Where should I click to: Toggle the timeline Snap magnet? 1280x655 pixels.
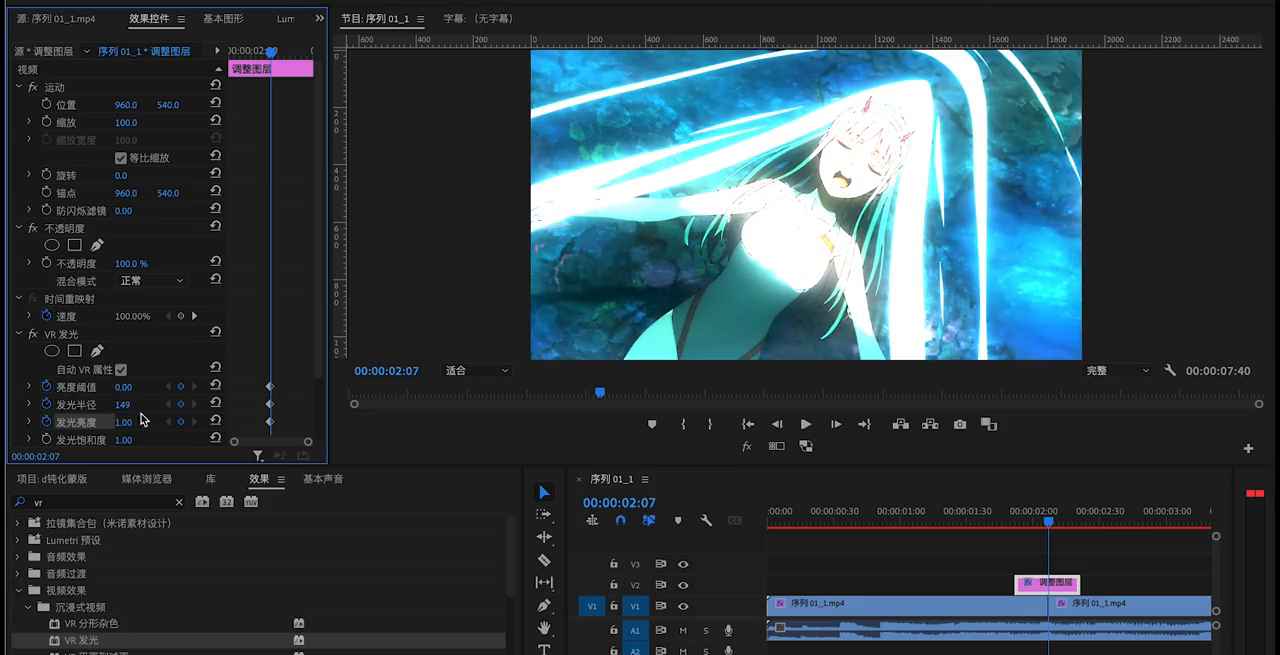point(620,520)
